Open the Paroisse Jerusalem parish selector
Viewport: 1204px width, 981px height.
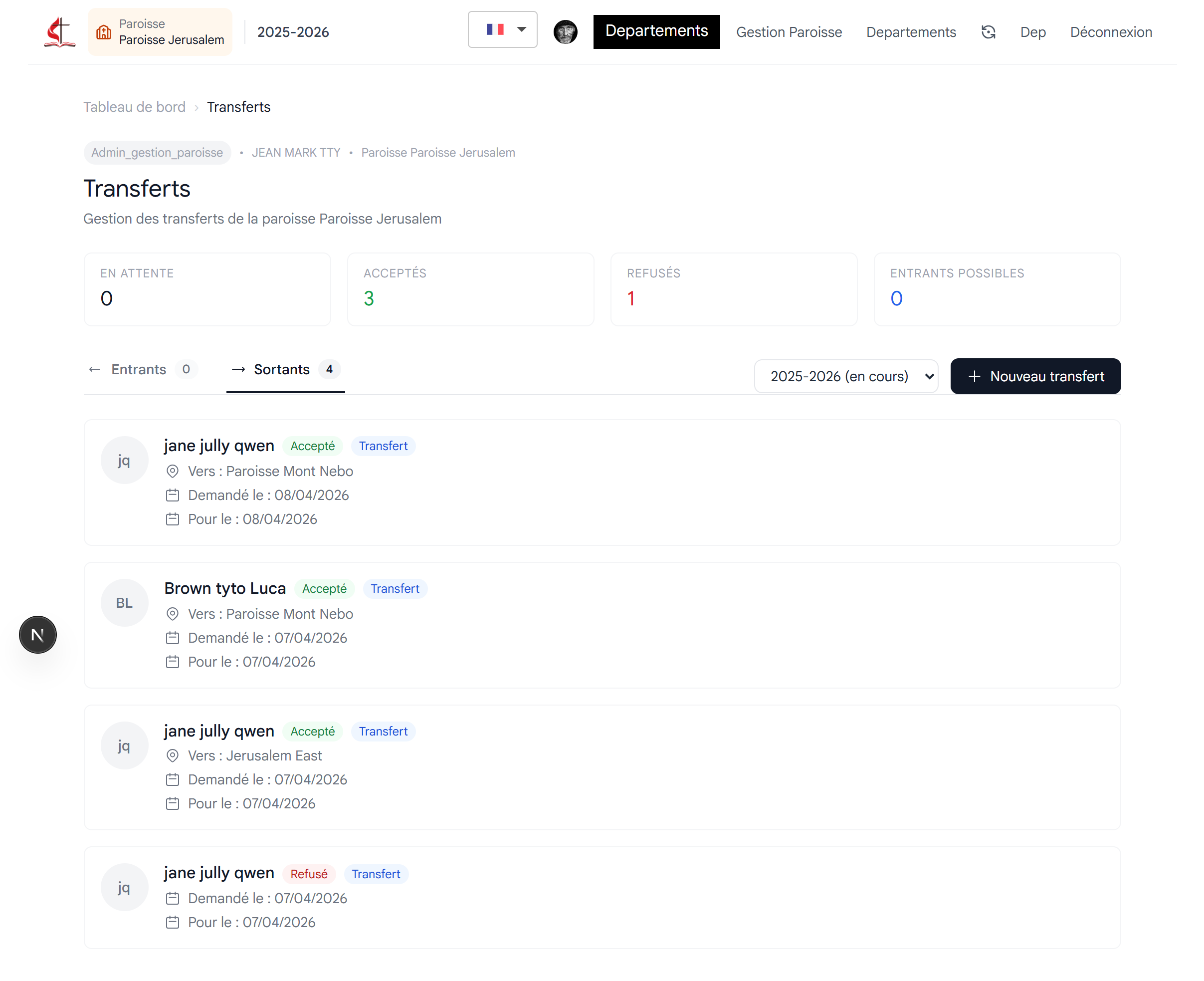[x=160, y=32]
